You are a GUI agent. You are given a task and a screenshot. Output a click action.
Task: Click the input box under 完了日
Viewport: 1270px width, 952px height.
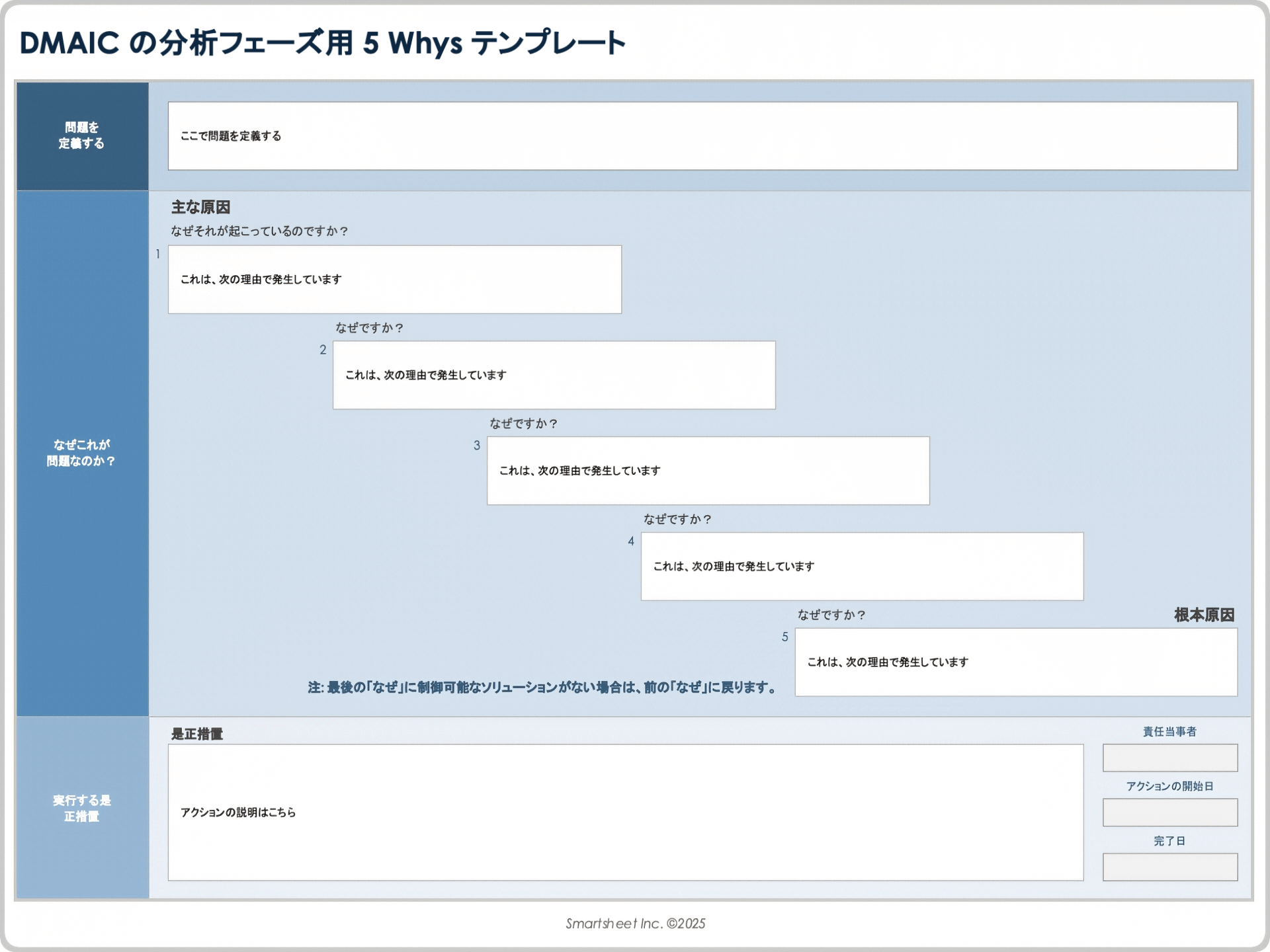[x=1170, y=867]
